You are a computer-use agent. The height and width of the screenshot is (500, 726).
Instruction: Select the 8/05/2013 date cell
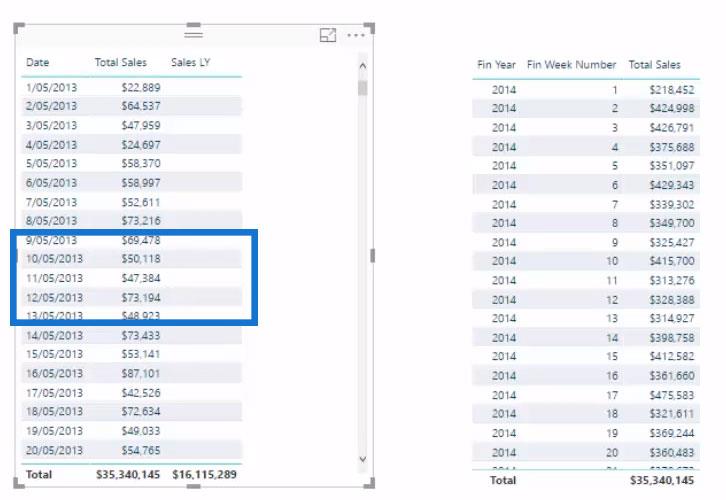tap(51, 221)
